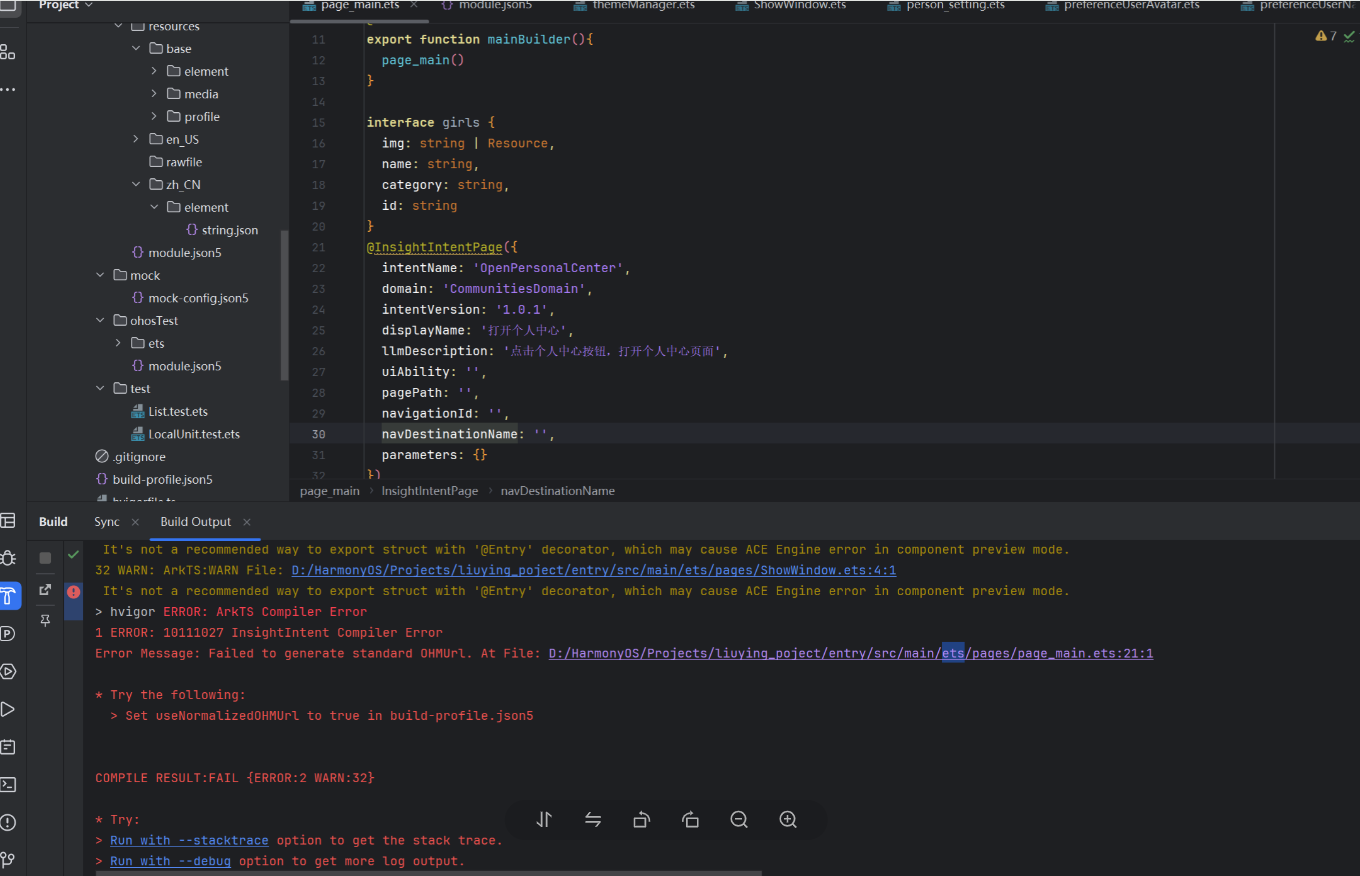
Task: Pin the Build Output tab
Action: 45,621
